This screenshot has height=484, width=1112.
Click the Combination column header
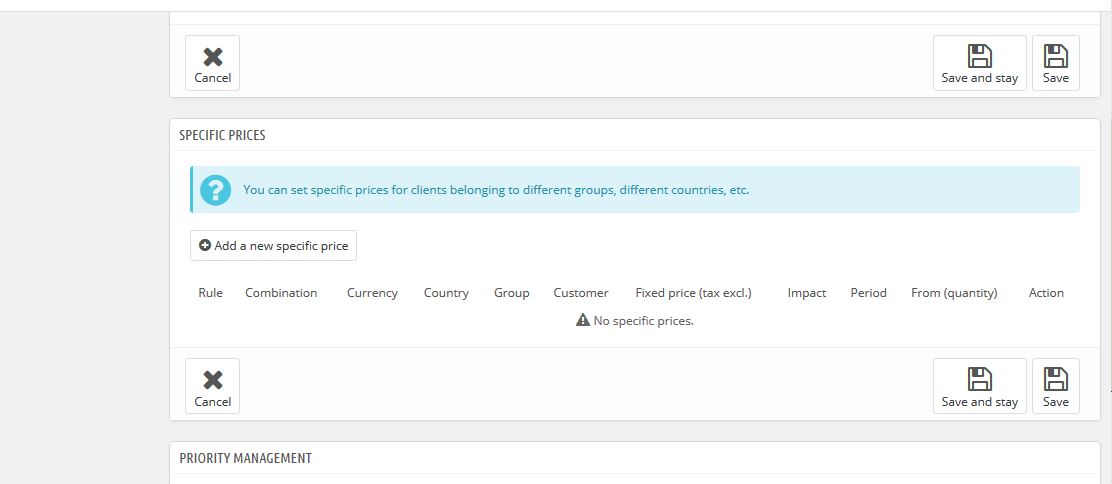(x=281, y=293)
